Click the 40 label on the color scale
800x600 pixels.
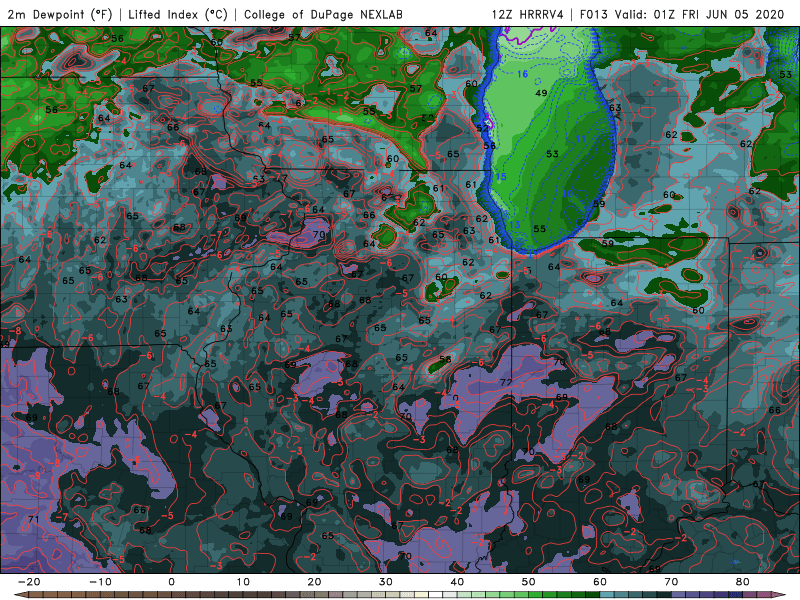457,582
